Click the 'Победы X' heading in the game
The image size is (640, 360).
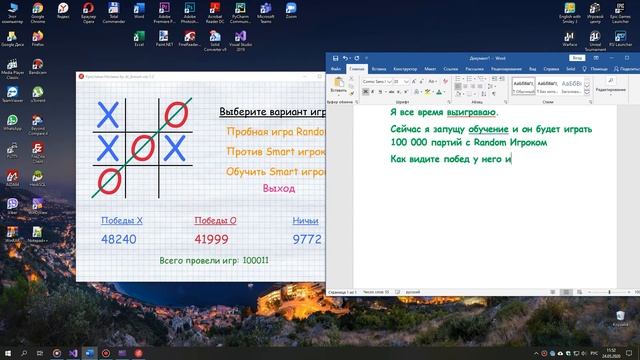point(122,220)
